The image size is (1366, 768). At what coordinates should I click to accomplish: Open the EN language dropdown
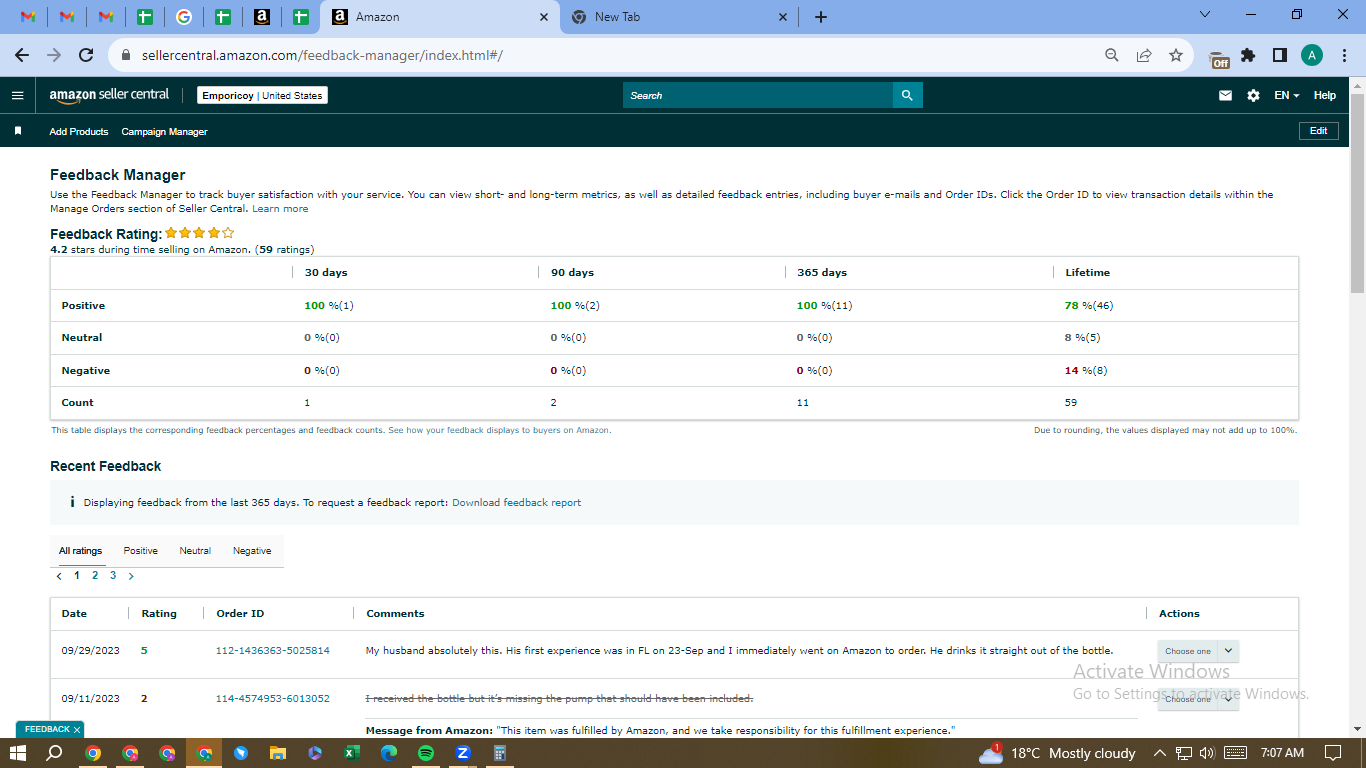[1286, 96]
